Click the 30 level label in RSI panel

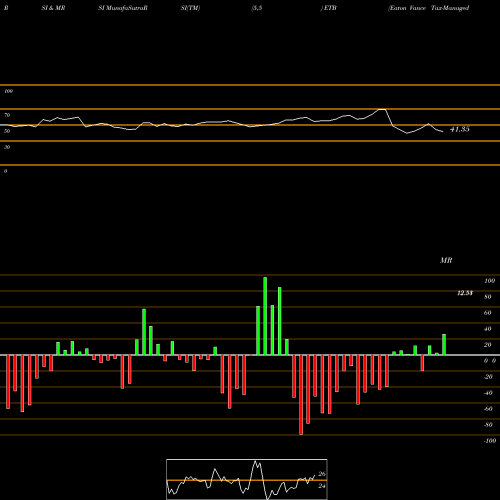pos(7,147)
